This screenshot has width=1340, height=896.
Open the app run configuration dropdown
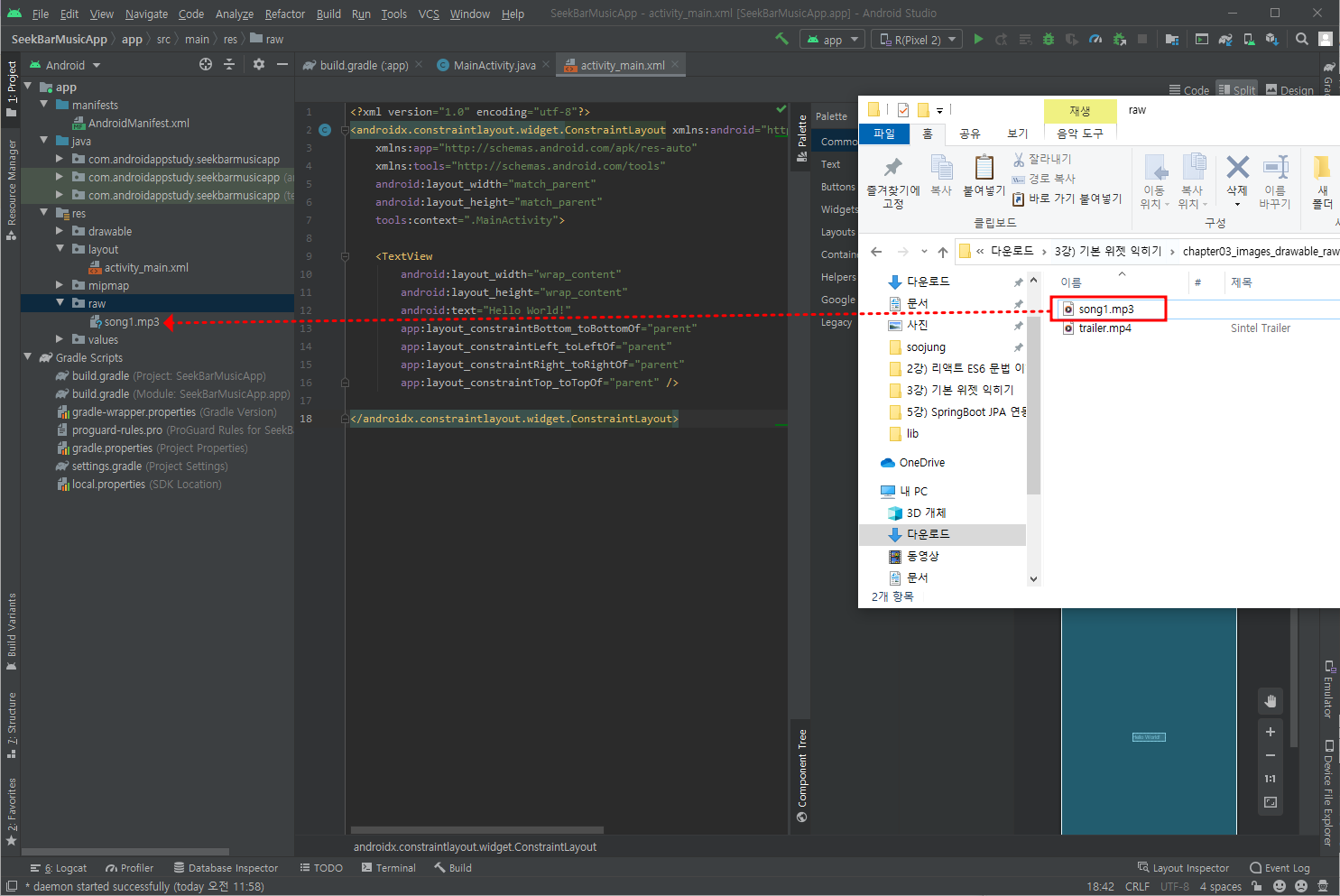(x=833, y=40)
